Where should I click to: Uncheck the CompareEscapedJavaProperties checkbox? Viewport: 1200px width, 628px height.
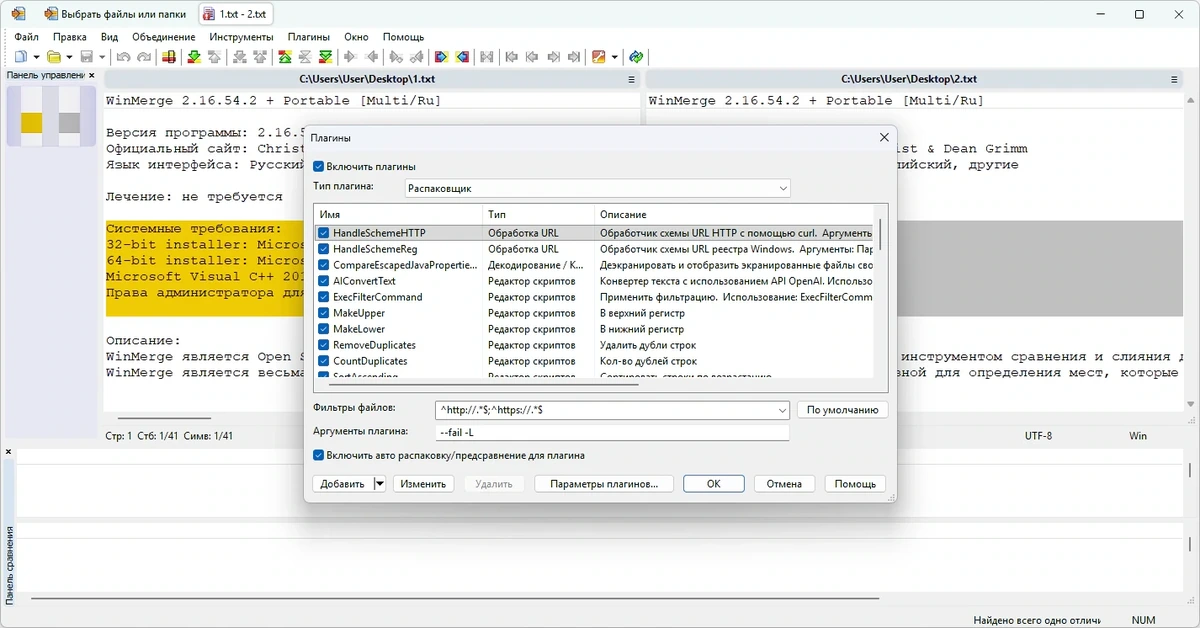click(324, 265)
